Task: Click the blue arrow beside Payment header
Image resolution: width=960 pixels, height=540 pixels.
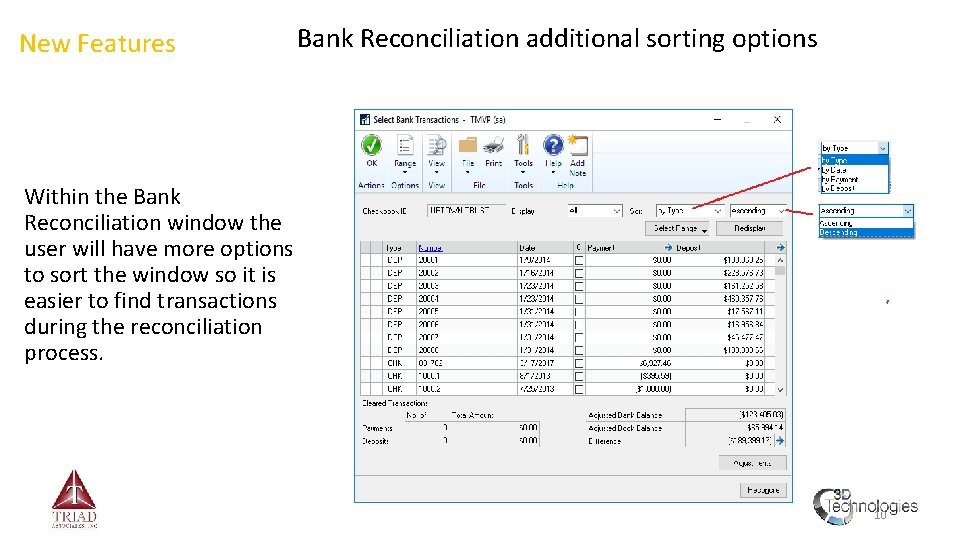Action: pos(668,247)
